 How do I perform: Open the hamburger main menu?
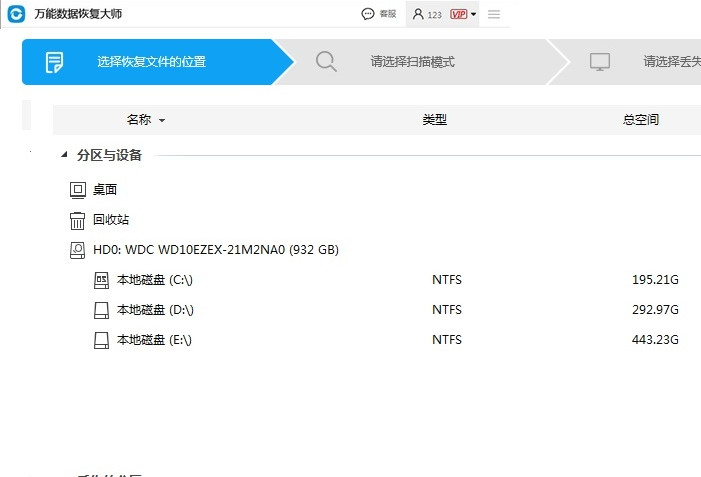point(494,14)
